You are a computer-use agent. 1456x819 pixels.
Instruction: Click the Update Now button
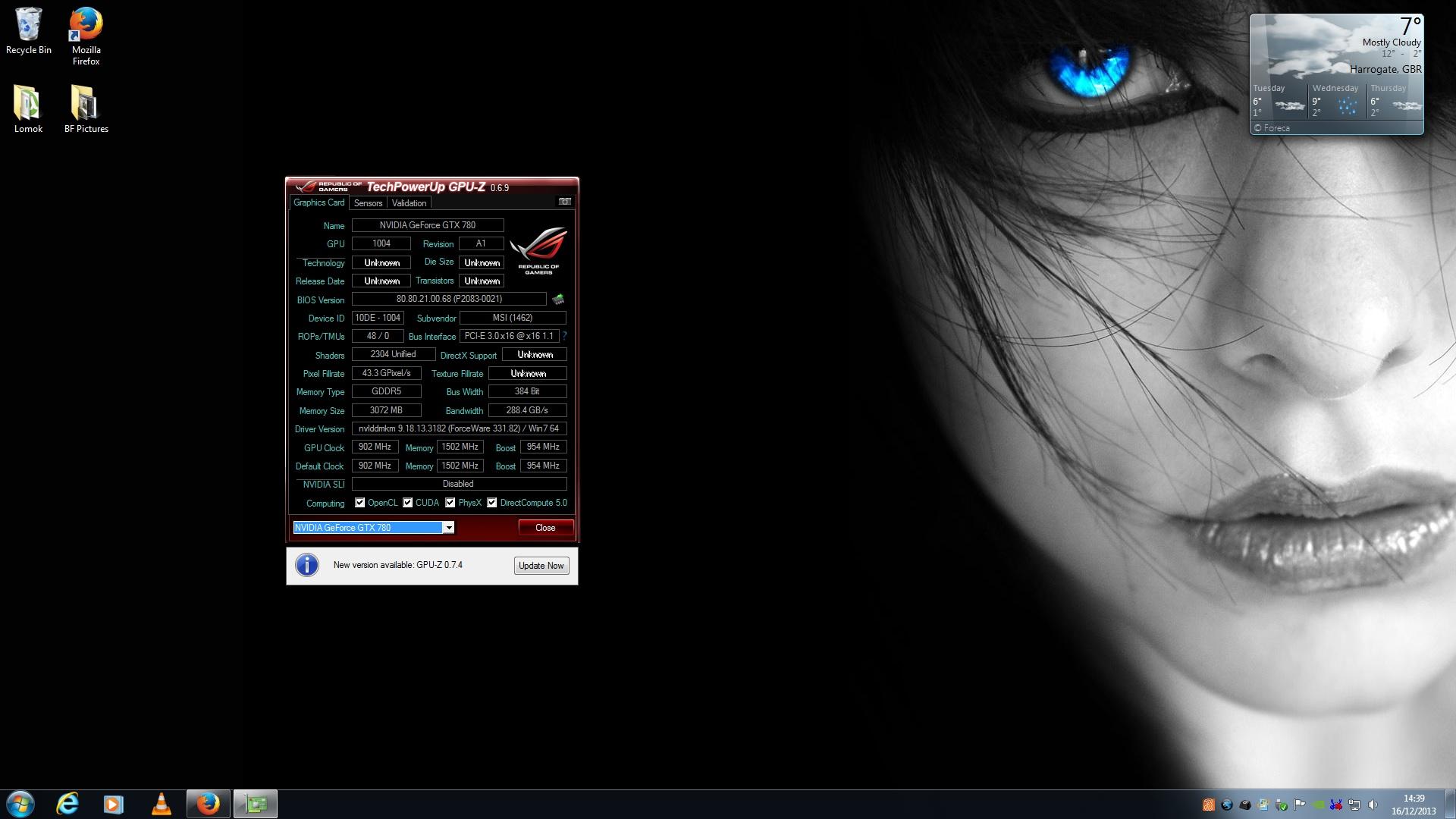541,566
